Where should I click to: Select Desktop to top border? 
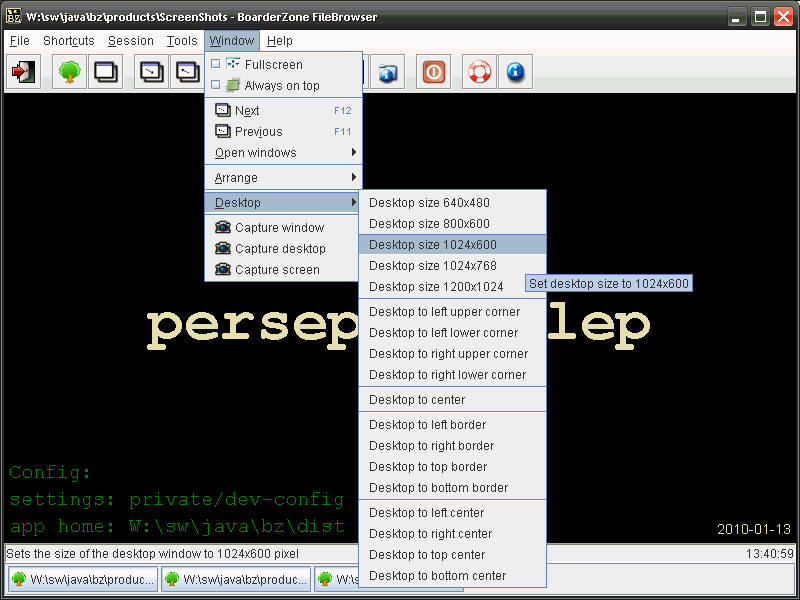pyautogui.click(x=453, y=466)
